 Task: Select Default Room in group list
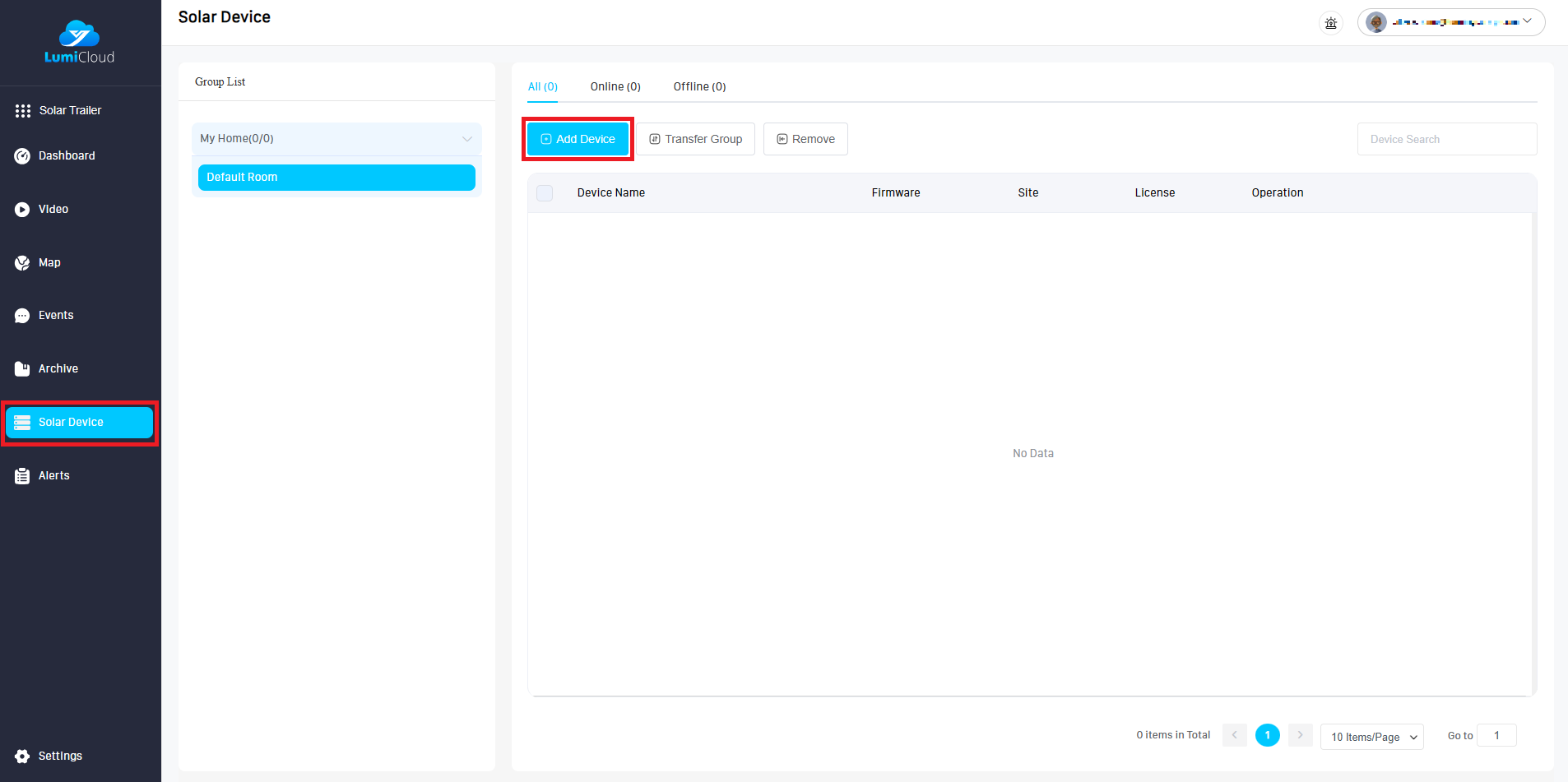(336, 178)
